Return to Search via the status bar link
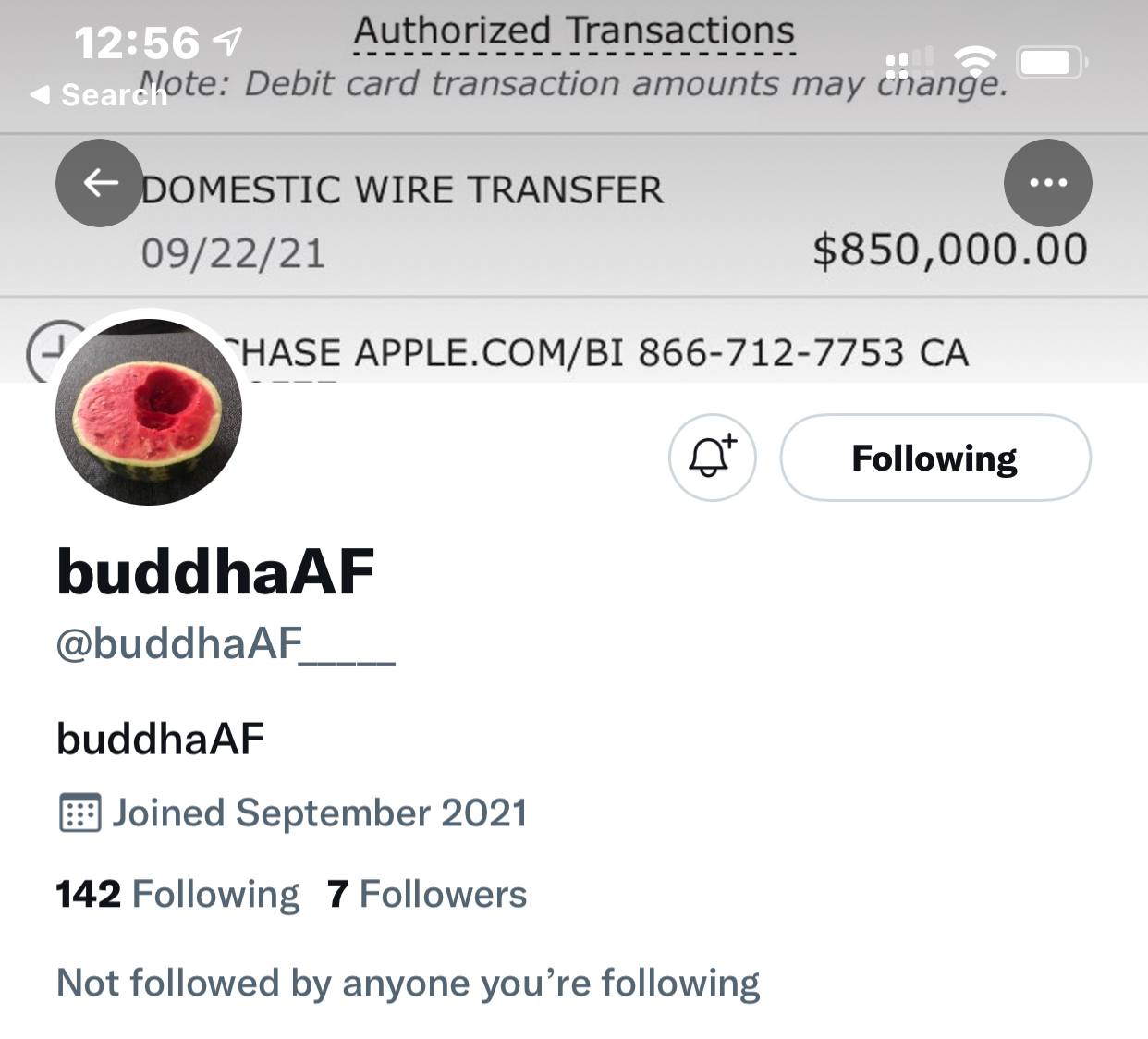Viewport: 1148px width, 1039px height. pyautogui.click(x=98, y=94)
